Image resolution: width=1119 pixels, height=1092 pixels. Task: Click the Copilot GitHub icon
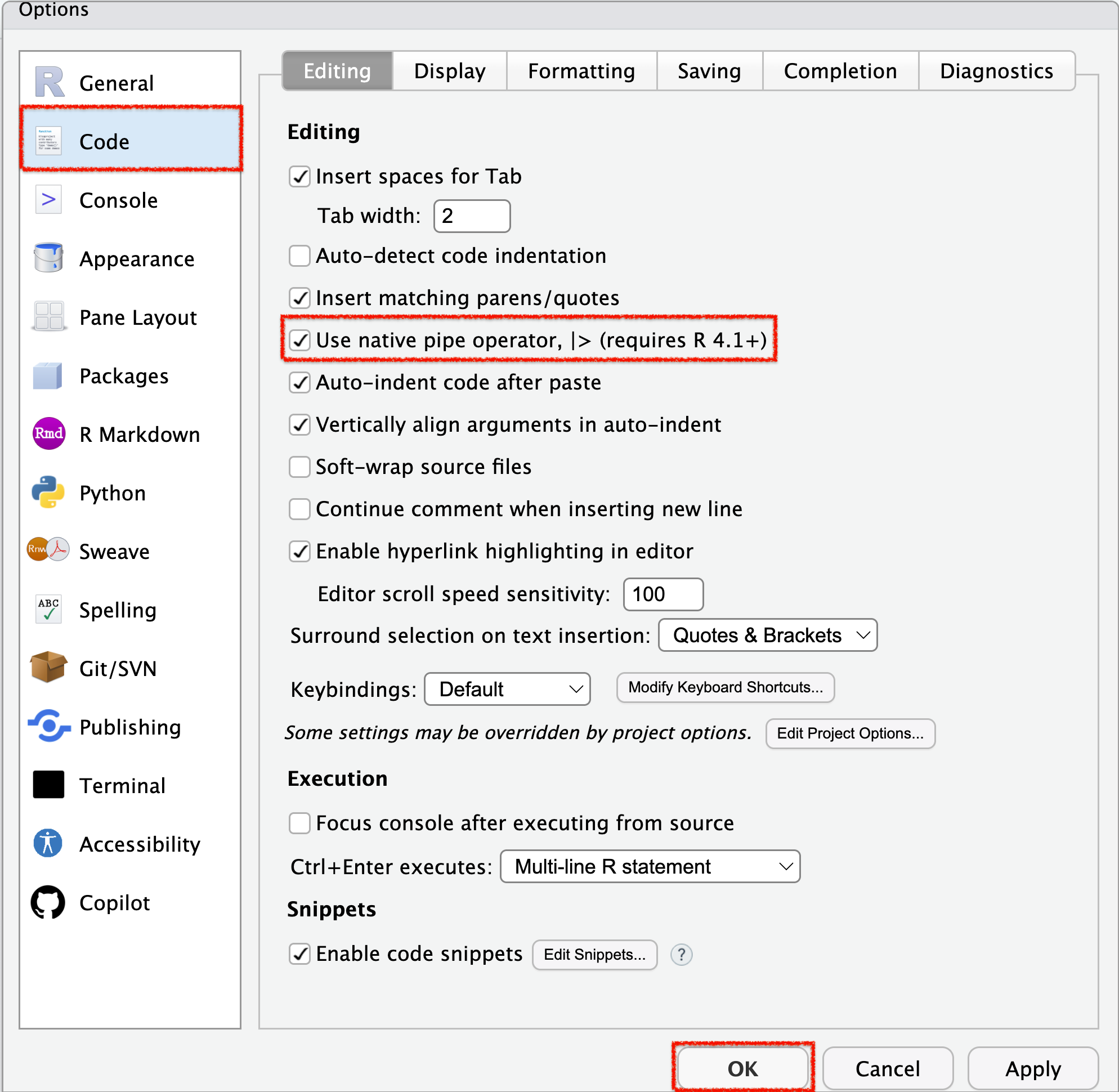[x=49, y=902]
